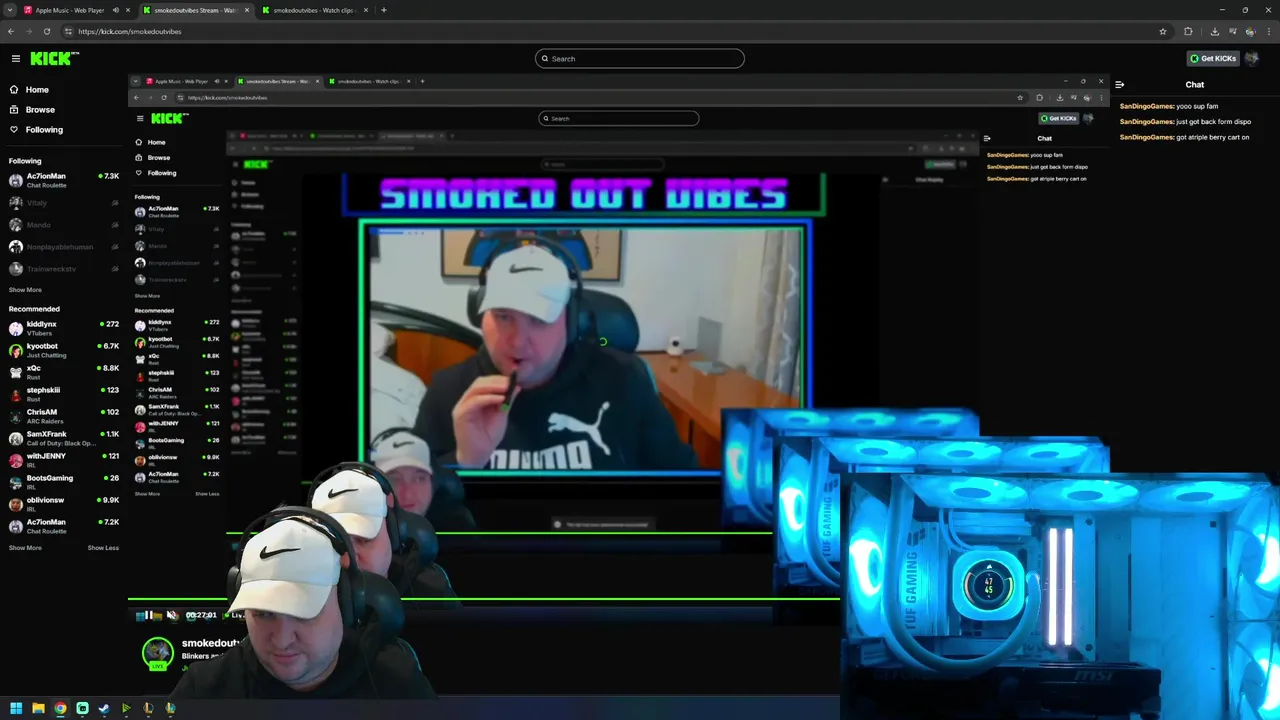This screenshot has height=720, width=1280.
Task: Expand Recommended list with Show More
Action: click(25, 548)
